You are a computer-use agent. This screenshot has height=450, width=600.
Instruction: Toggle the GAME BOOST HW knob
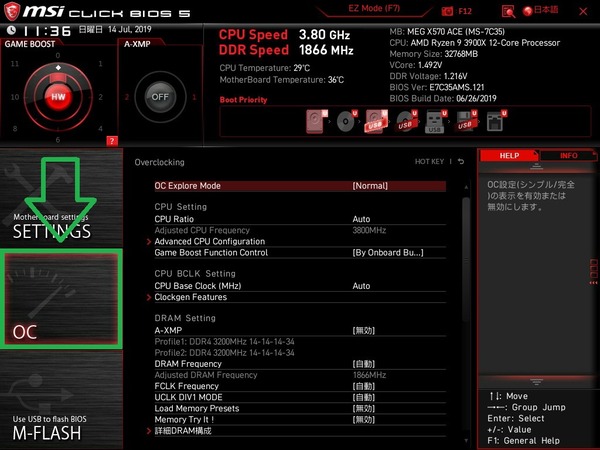pos(58,96)
